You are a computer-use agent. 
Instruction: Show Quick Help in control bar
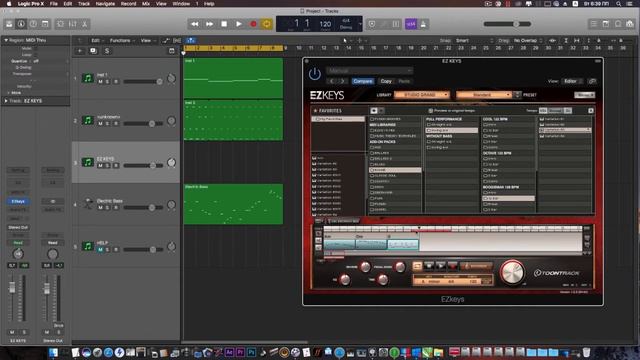[33, 24]
